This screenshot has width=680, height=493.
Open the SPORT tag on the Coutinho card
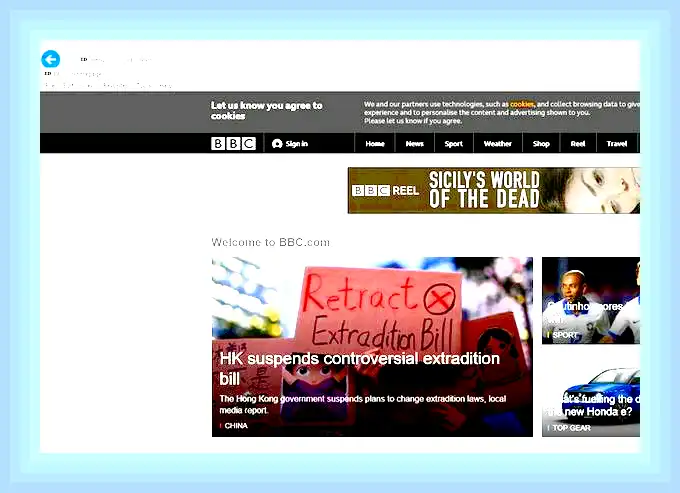(x=565, y=335)
